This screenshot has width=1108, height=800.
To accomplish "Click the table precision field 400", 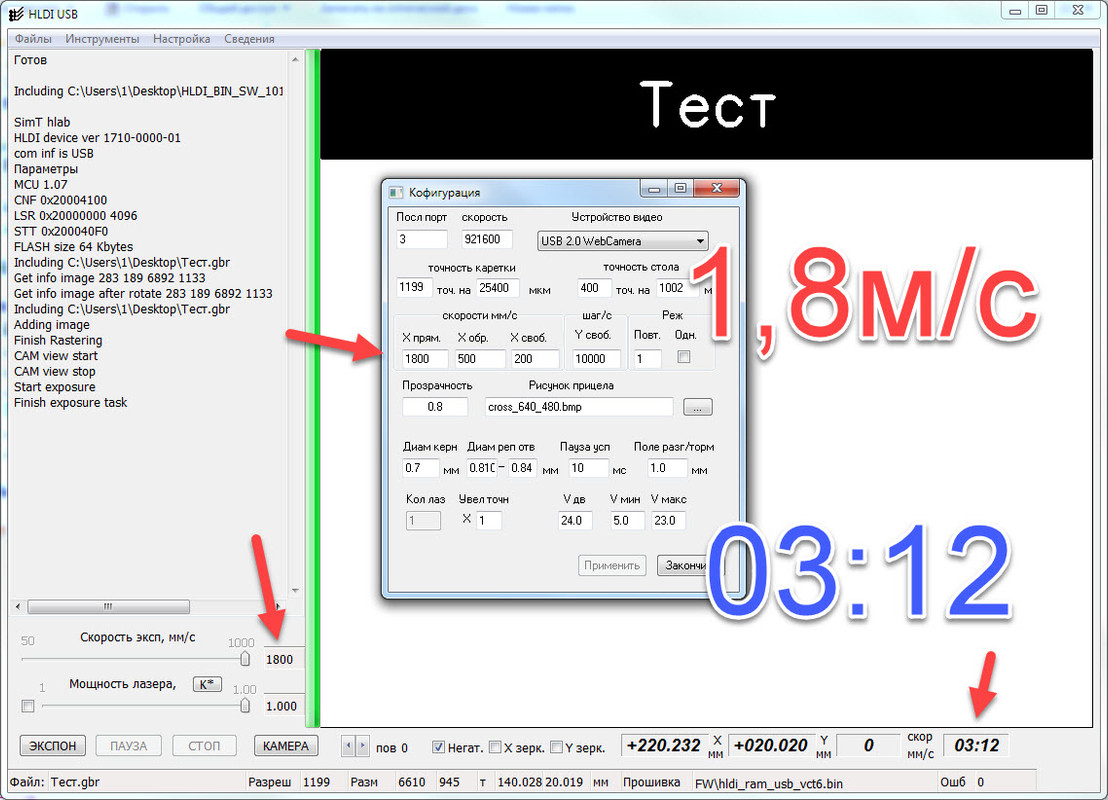I will point(594,288).
